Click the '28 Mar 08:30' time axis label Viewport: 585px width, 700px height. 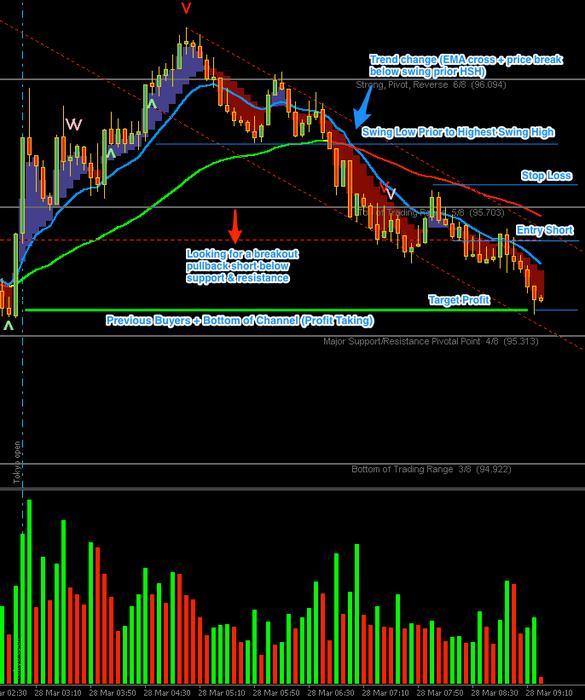[495, 693]
